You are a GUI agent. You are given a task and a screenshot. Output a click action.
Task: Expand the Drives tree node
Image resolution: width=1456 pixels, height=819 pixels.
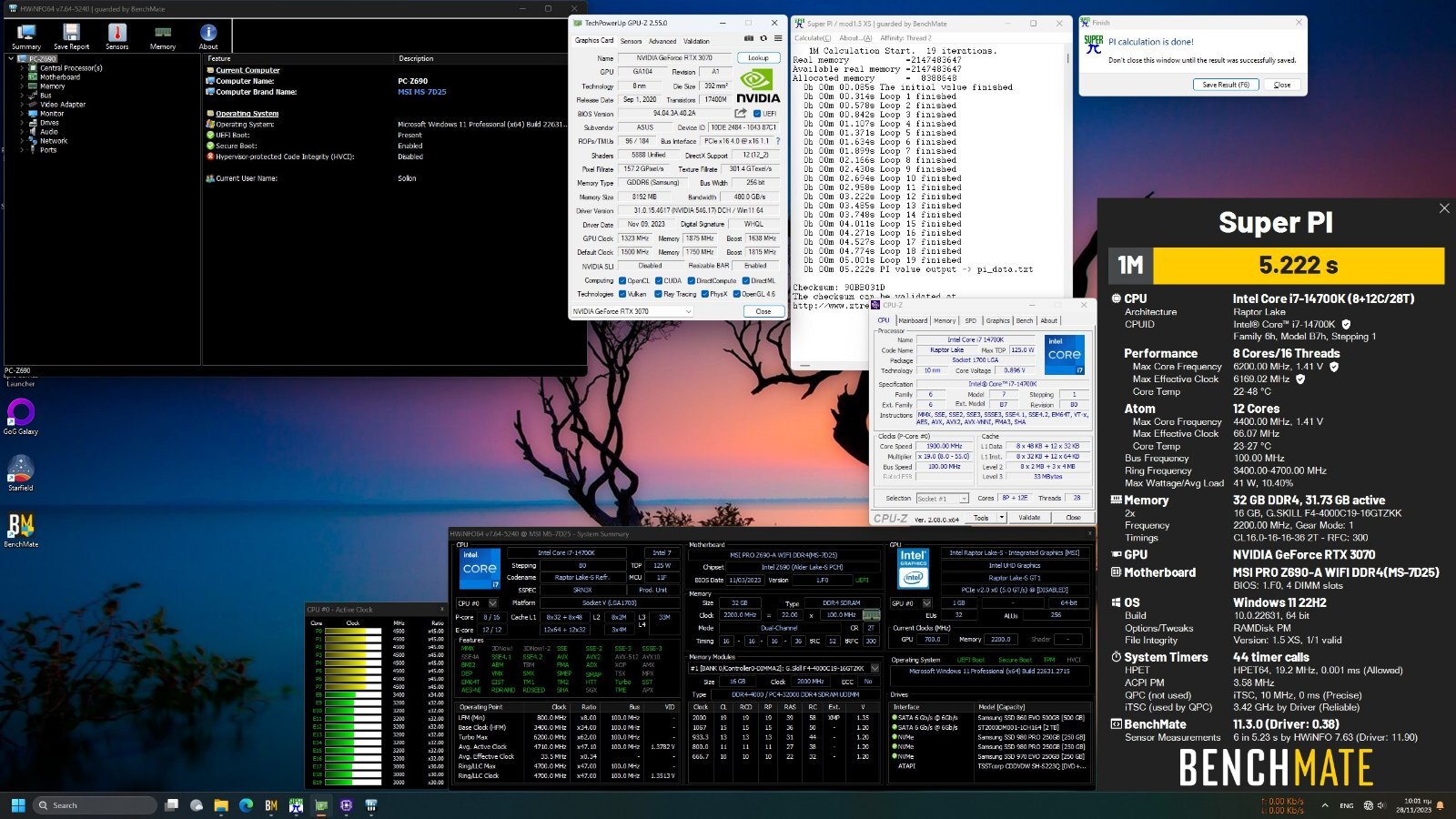pyautogui.click(x=22, y=122)
